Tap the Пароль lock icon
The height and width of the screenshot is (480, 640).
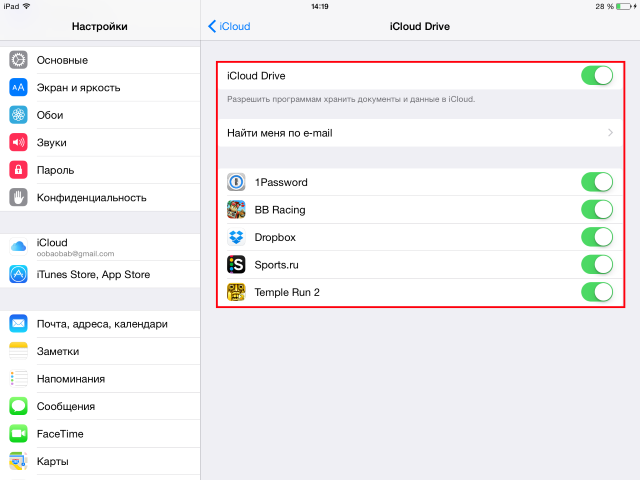coord(18,170)
